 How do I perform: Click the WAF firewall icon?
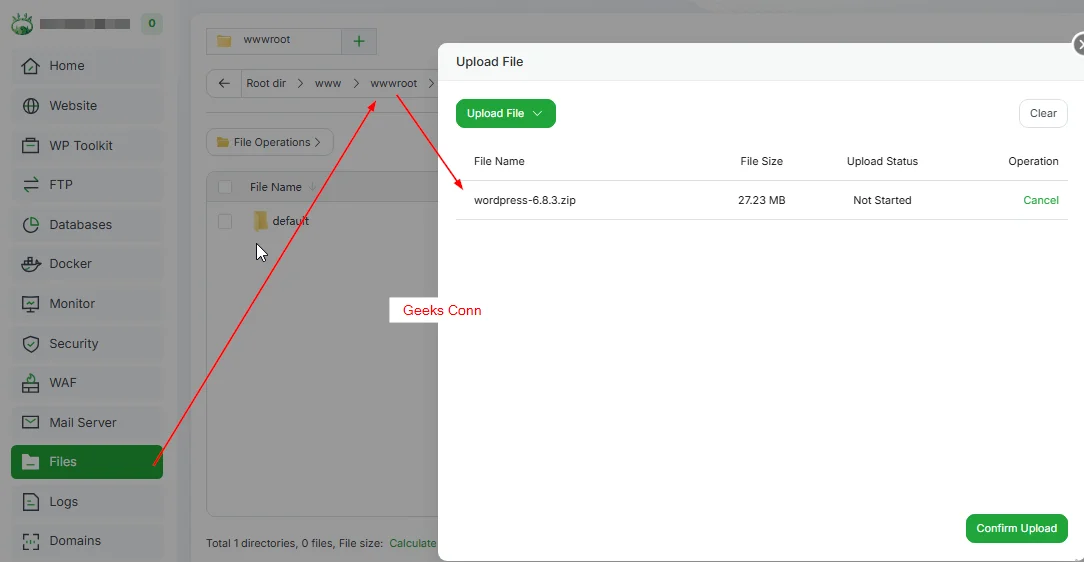point(30,383)
